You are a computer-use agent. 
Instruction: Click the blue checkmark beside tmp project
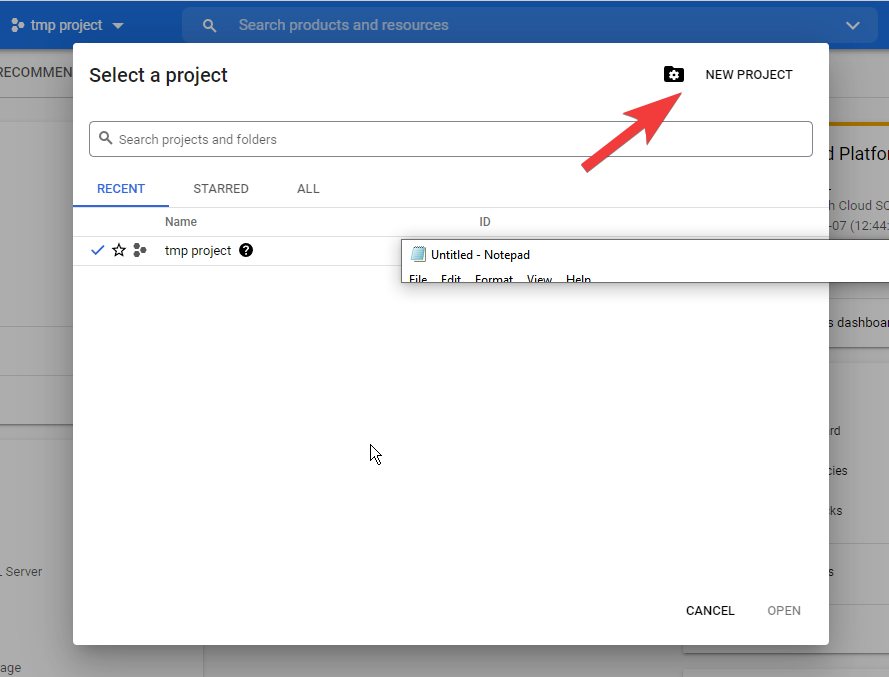point(97,251)
